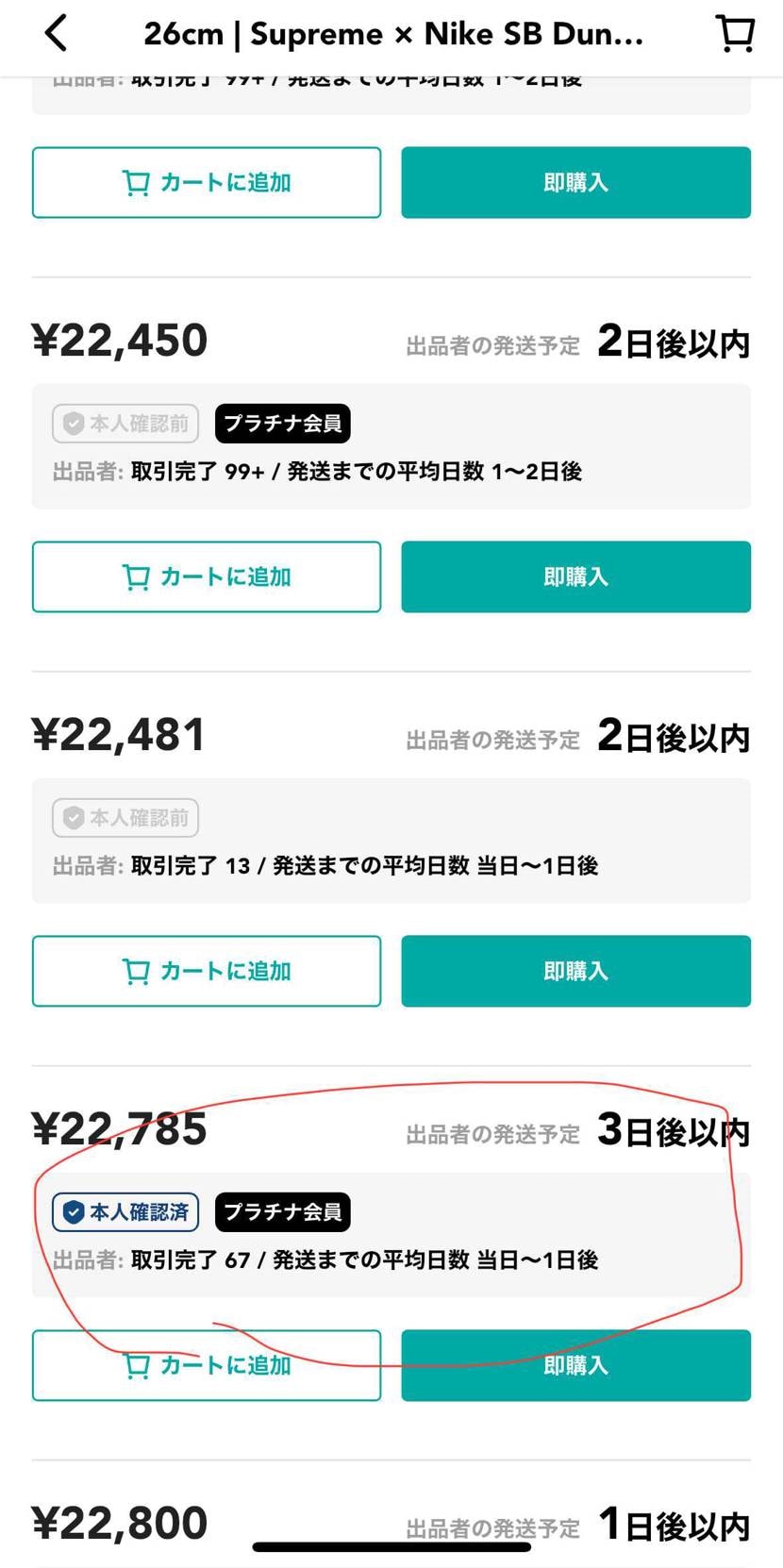The image size is (783, 1568).
Task: Tap プラチナ会員 badge on ¥22,450 listing
Action: point(283,424)
